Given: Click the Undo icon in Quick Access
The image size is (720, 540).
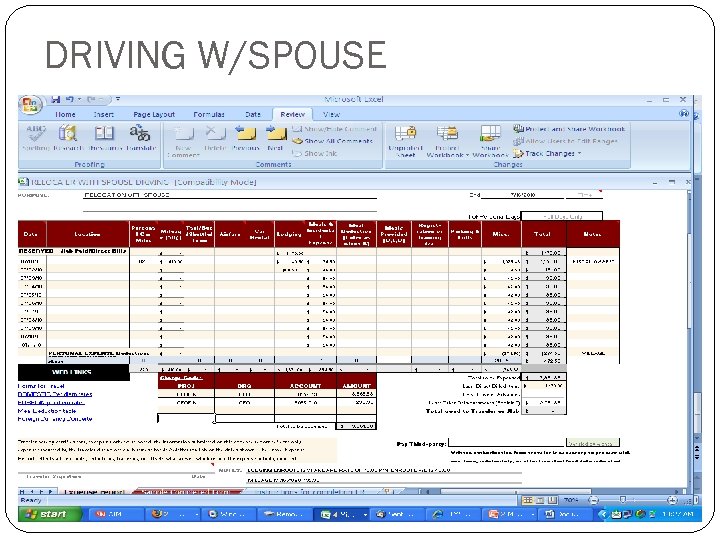Looking at the screenshot, I should point(70,99).
